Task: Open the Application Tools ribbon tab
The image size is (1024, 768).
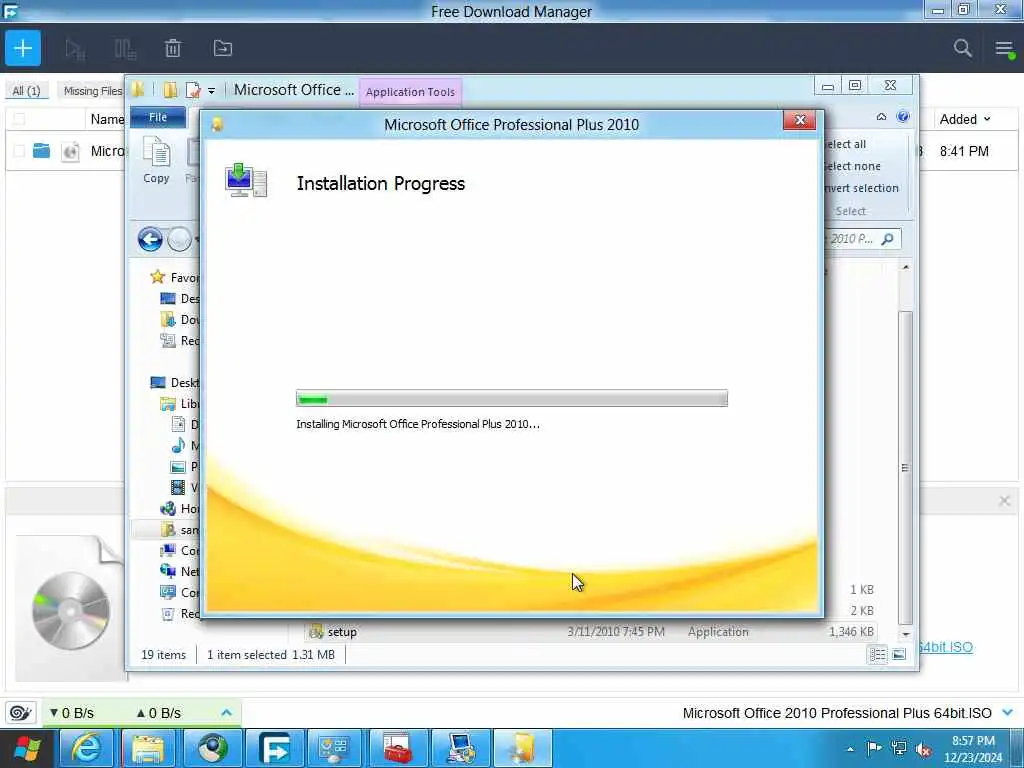Action: (x=410, y=92)
